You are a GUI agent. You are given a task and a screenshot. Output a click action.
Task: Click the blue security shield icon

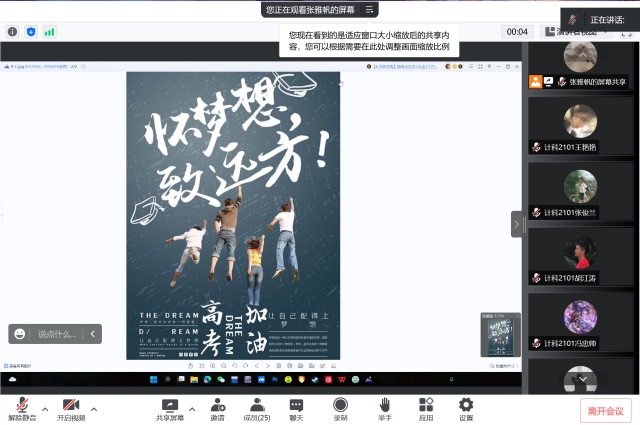31,31
